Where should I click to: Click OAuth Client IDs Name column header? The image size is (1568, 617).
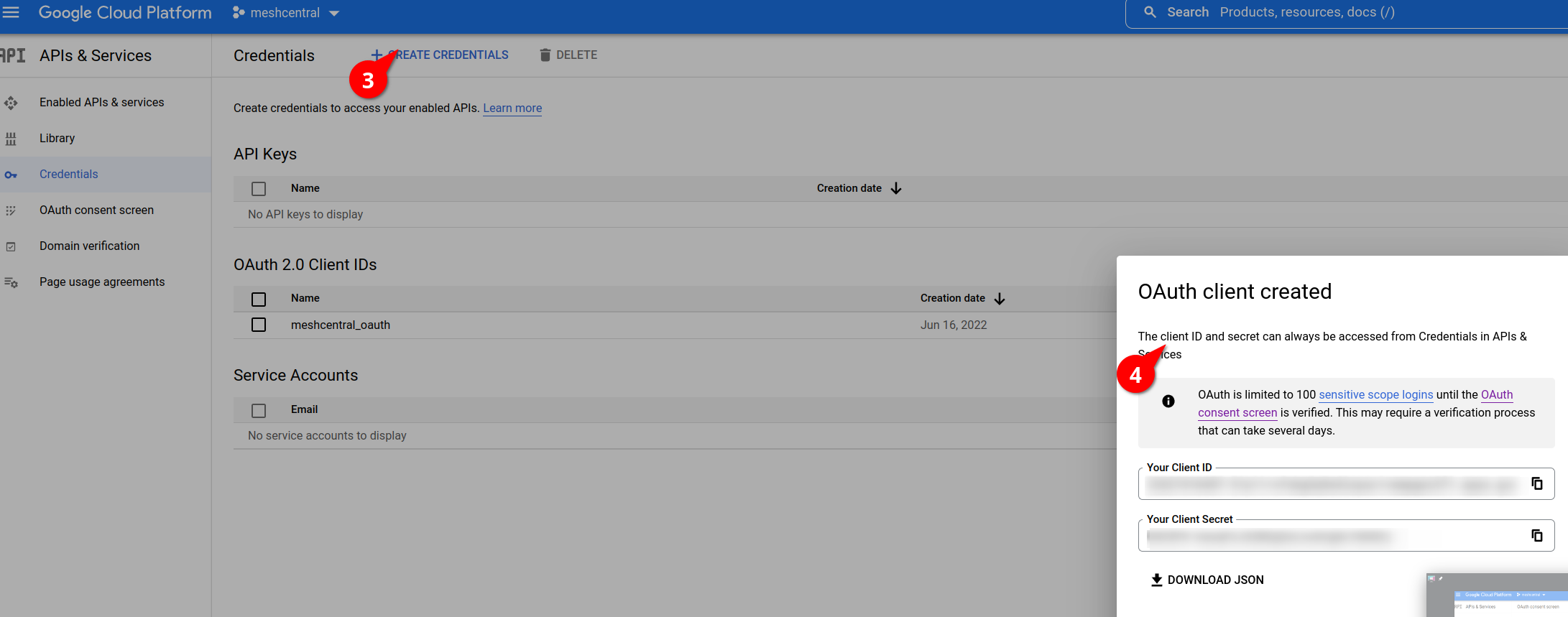305,298
